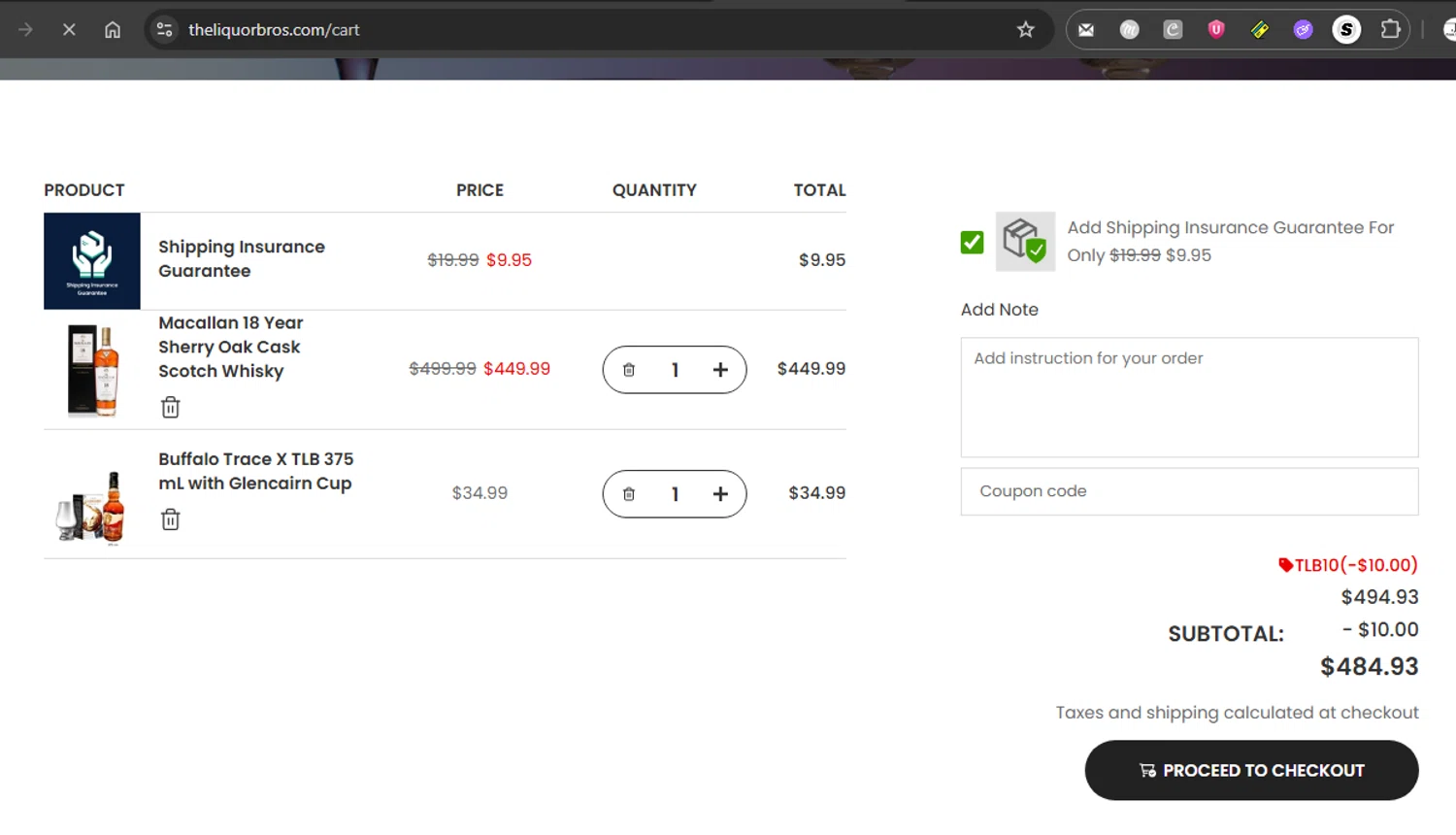Open the Shipping Insurance Guarantee product link
Image resolution: width=1456 pixels, height=835 pixels.
pos(242,258)
